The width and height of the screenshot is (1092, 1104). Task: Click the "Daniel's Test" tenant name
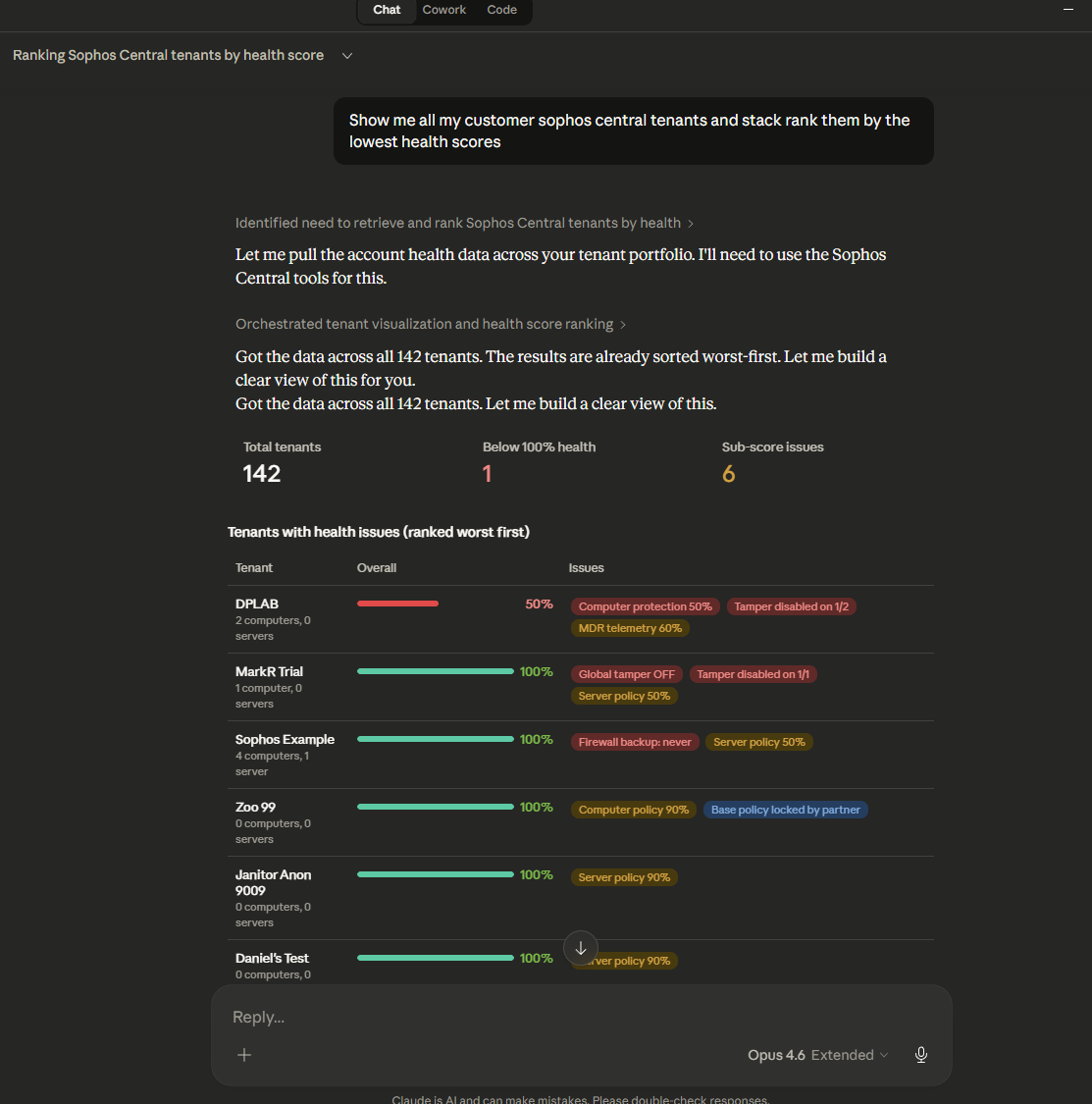pos(272,958)
